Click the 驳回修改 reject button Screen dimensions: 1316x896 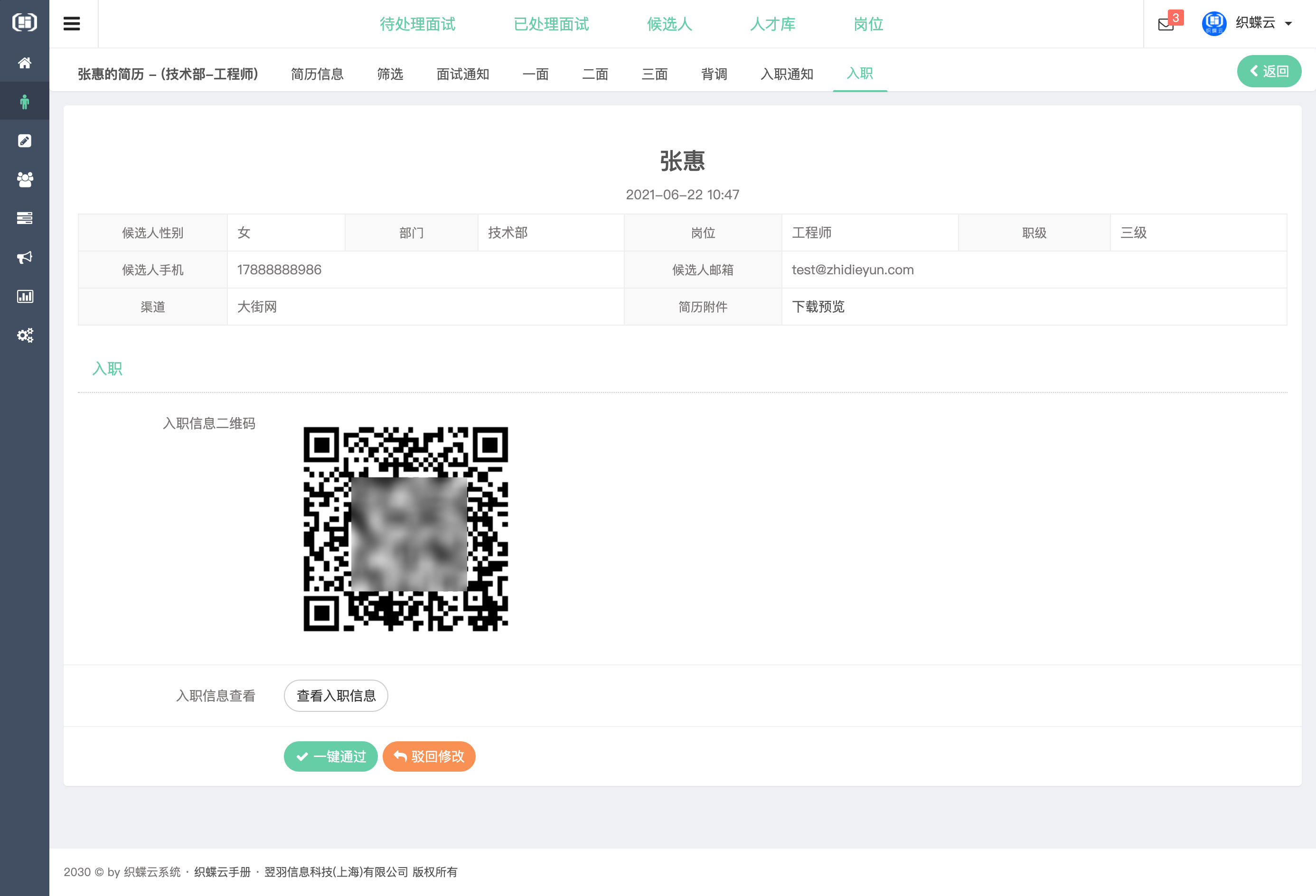tap(429, 756)
